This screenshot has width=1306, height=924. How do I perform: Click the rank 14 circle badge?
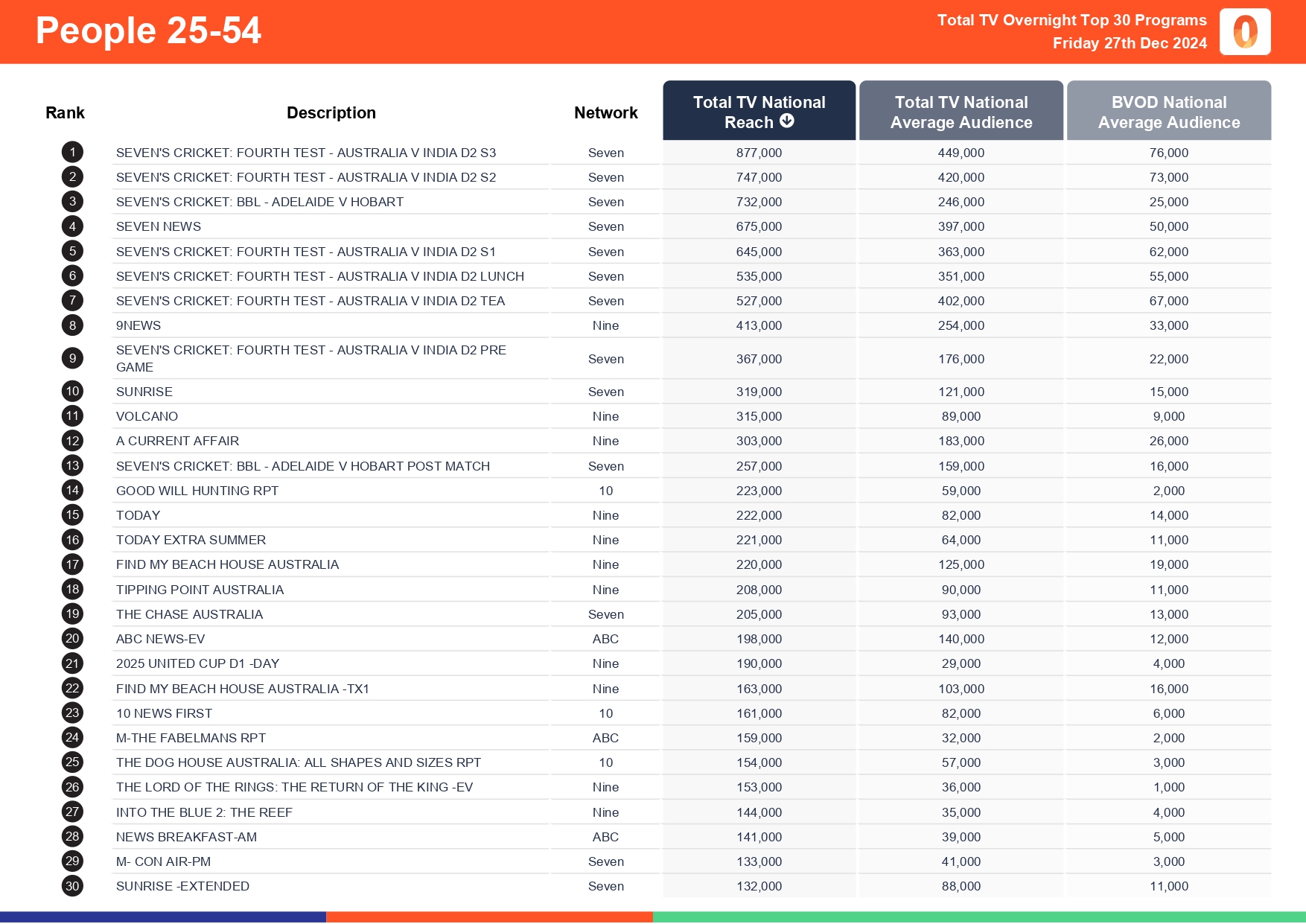coord(72,491)
